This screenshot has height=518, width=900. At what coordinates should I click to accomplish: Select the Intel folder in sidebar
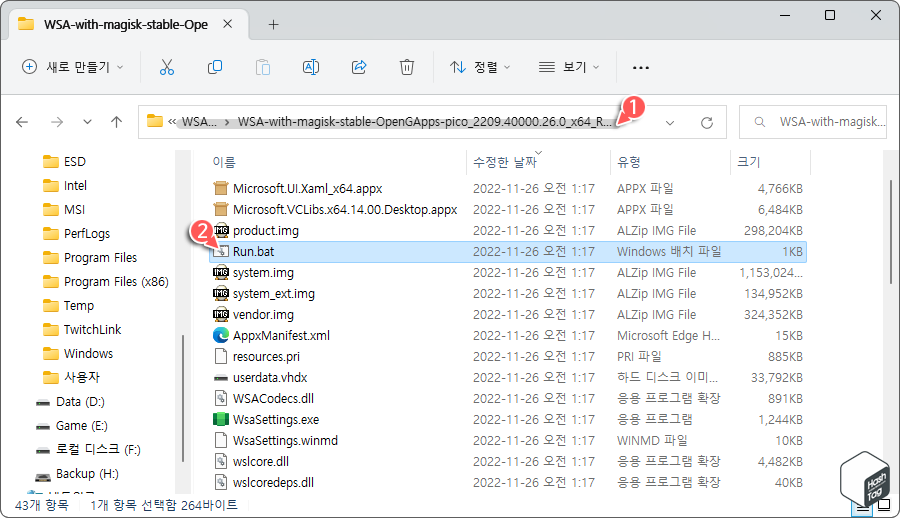coord(65,185)
